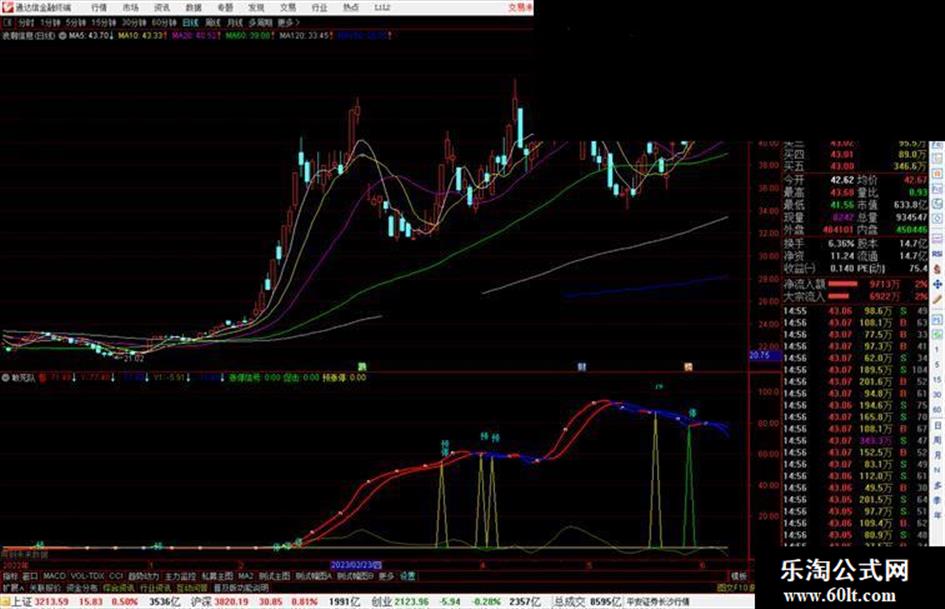945x609 pixels.
Task: Switch sub-chart to CCI indicator
Action: point(116,576)
